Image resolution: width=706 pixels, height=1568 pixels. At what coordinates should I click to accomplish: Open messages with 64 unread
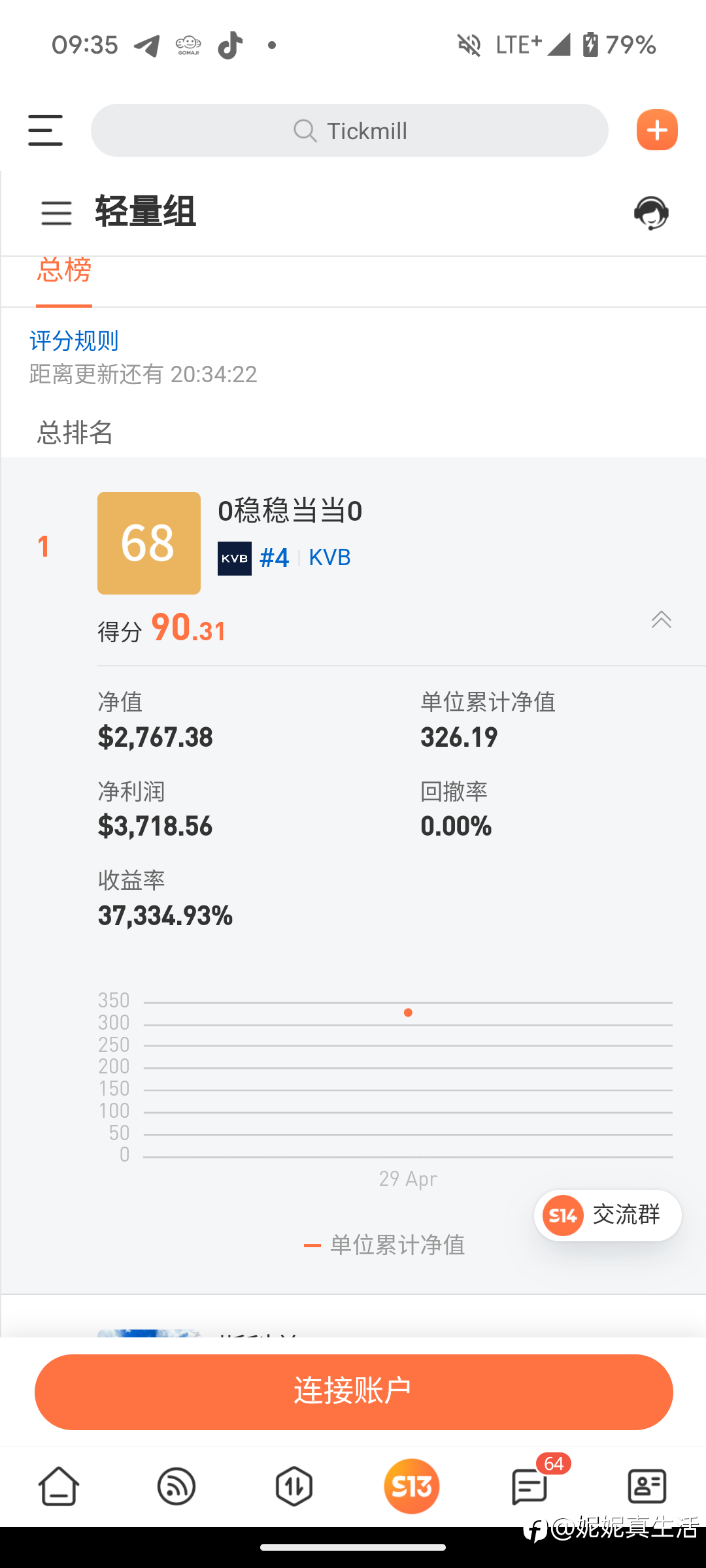[x=529, y=1486]
